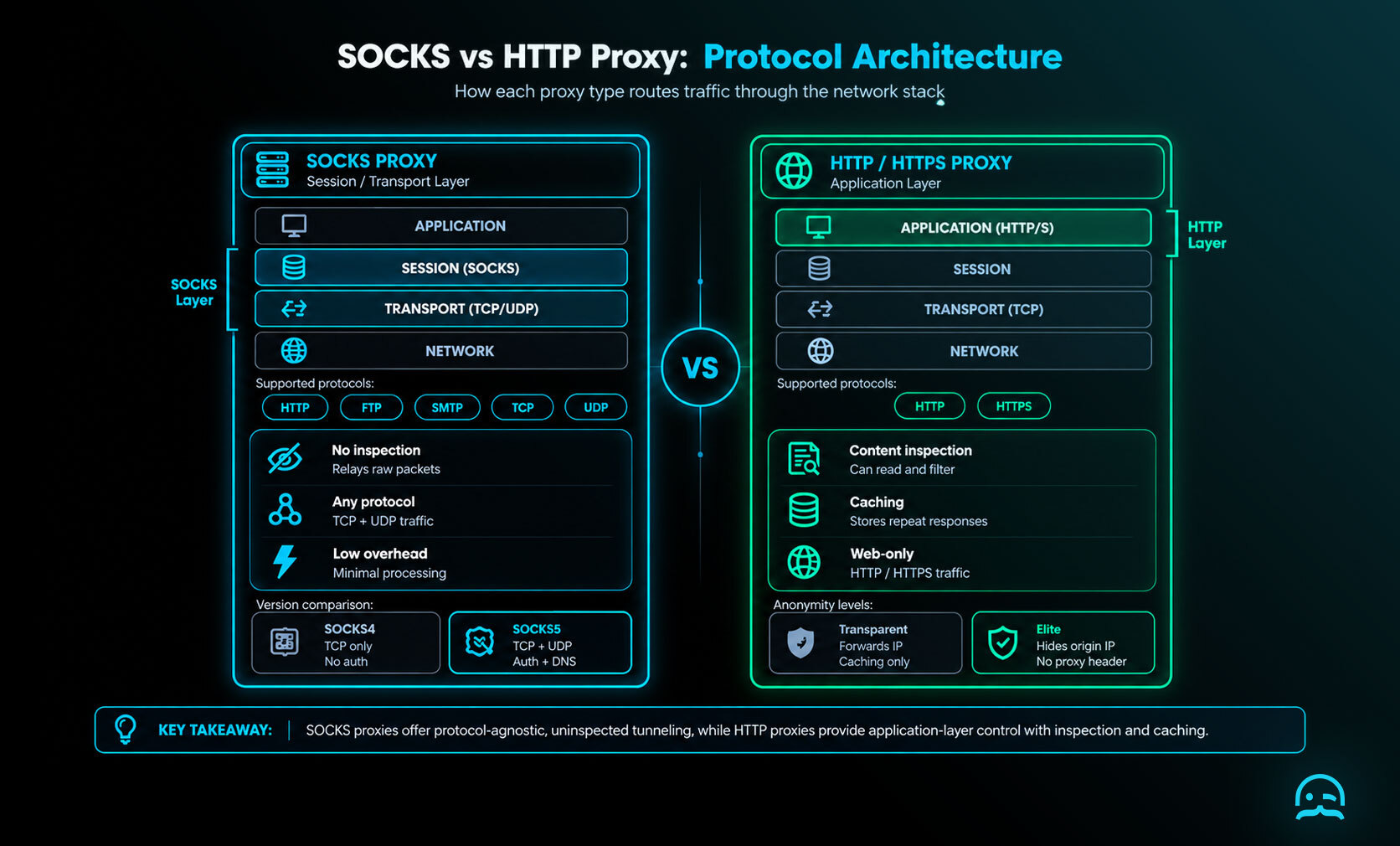The image size is (1400, 846).
Task: Select the 'Protocol Architecture' title text
Action: pos(883,57)
